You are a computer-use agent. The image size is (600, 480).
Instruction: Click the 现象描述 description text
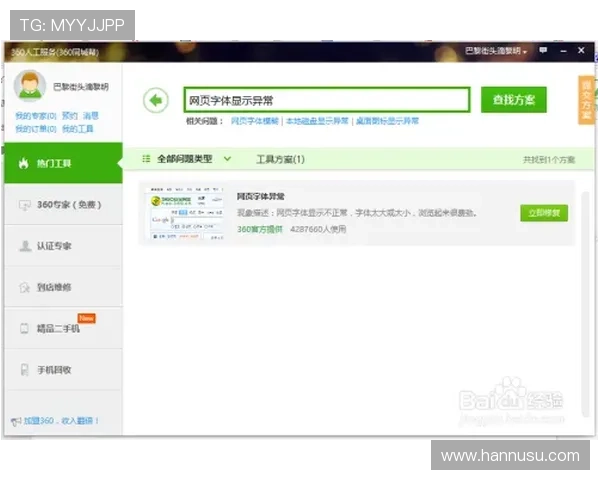pyautogui.click(x=357, y=213)
